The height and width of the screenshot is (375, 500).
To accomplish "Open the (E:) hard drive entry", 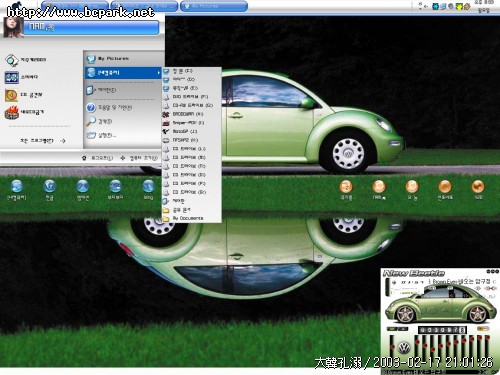I will pyautogui.click(x=191, y=88).
